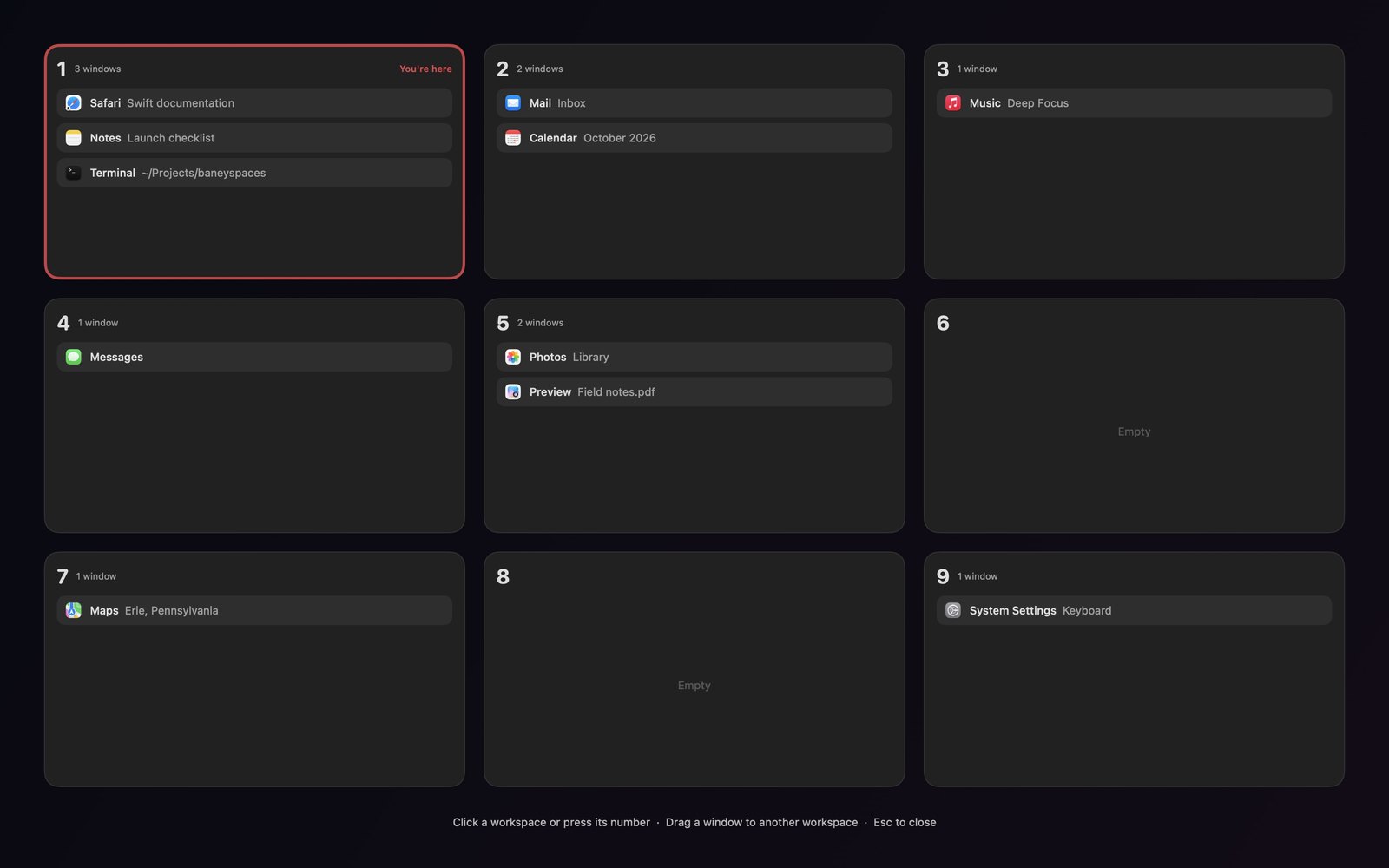Click '1 window' count in workspace 4
The height and width of the screenshot is (868, 1389).
[x=98, y=323]
